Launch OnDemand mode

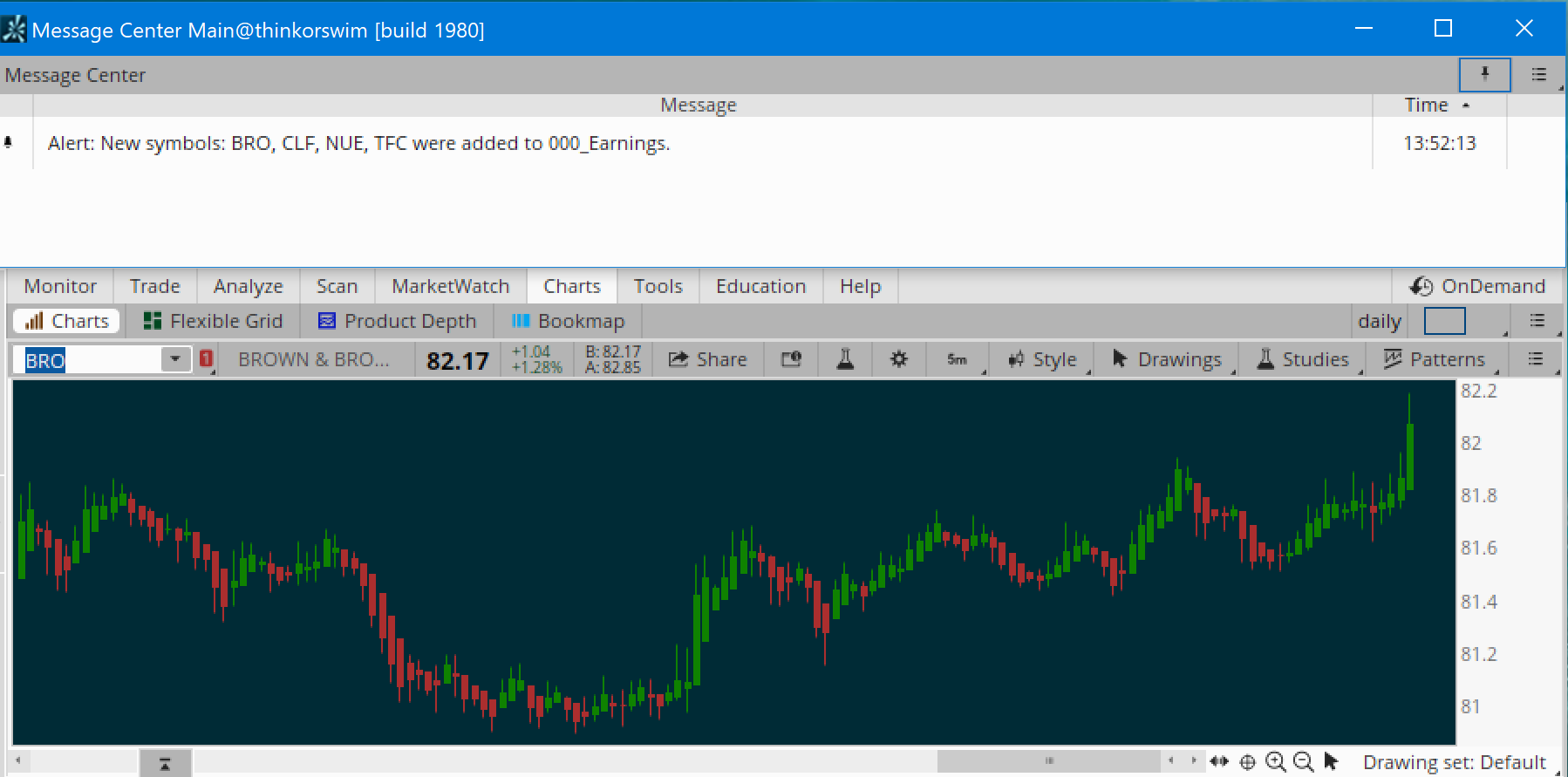[x=1477, y=286]
